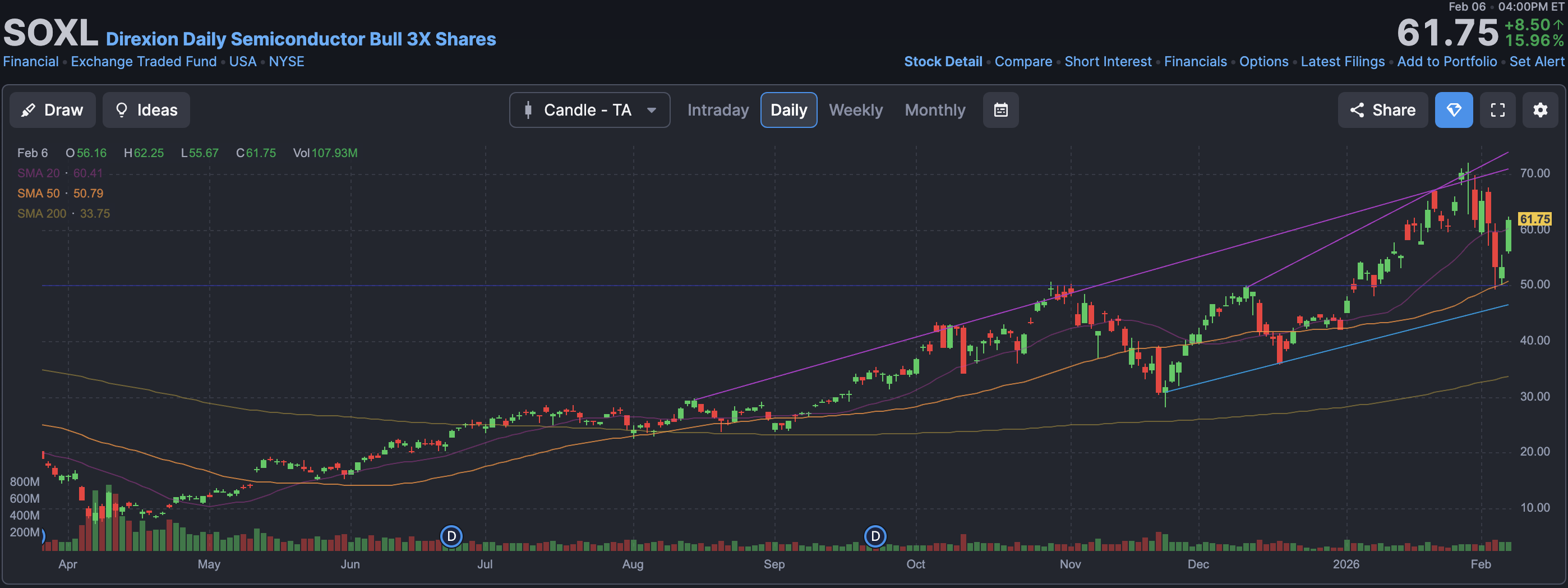
Task: Switch to Monthly timeframe
Action: click(935, 110)
